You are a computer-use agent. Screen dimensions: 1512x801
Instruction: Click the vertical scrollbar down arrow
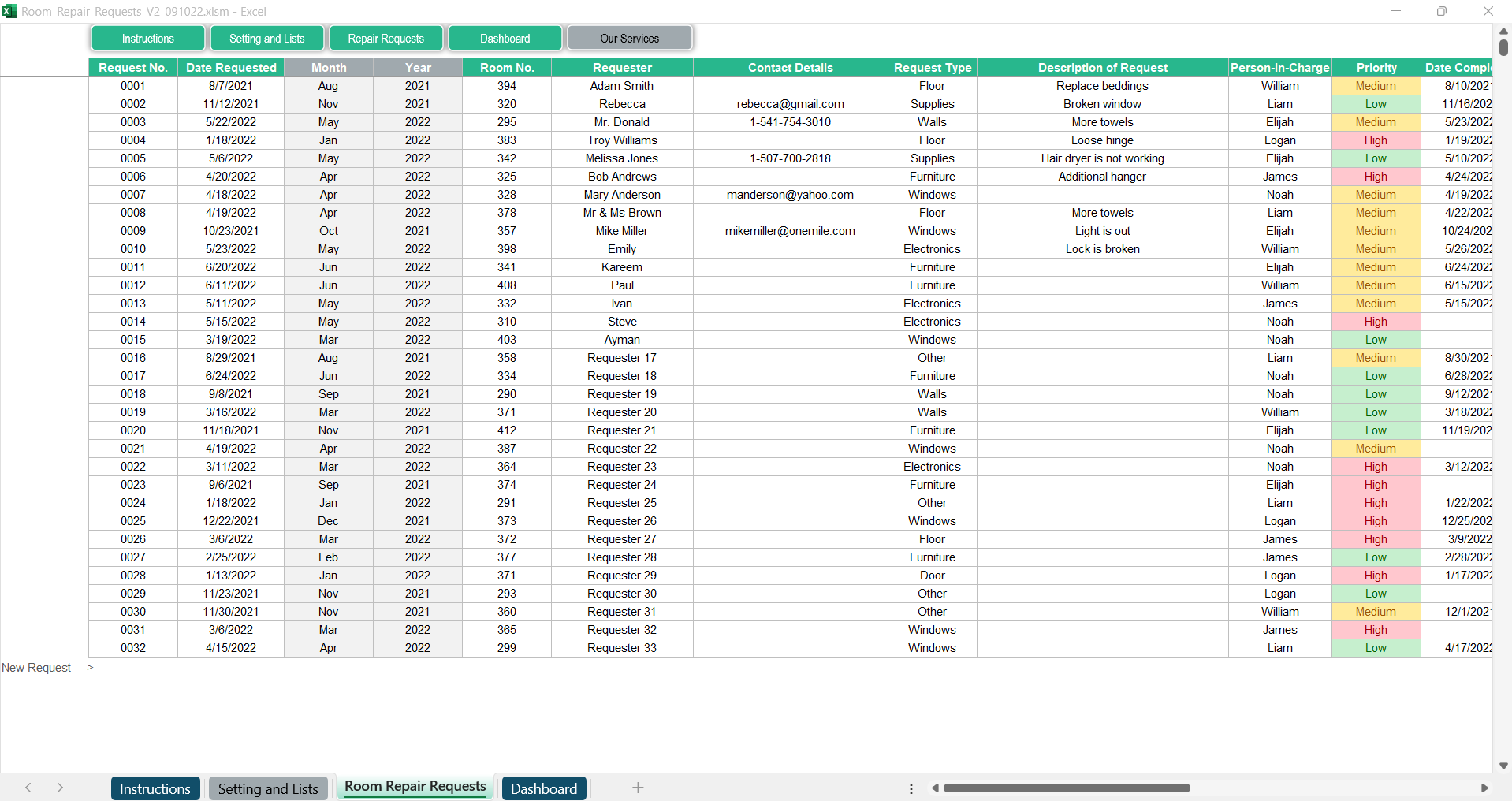point(1503,766)
